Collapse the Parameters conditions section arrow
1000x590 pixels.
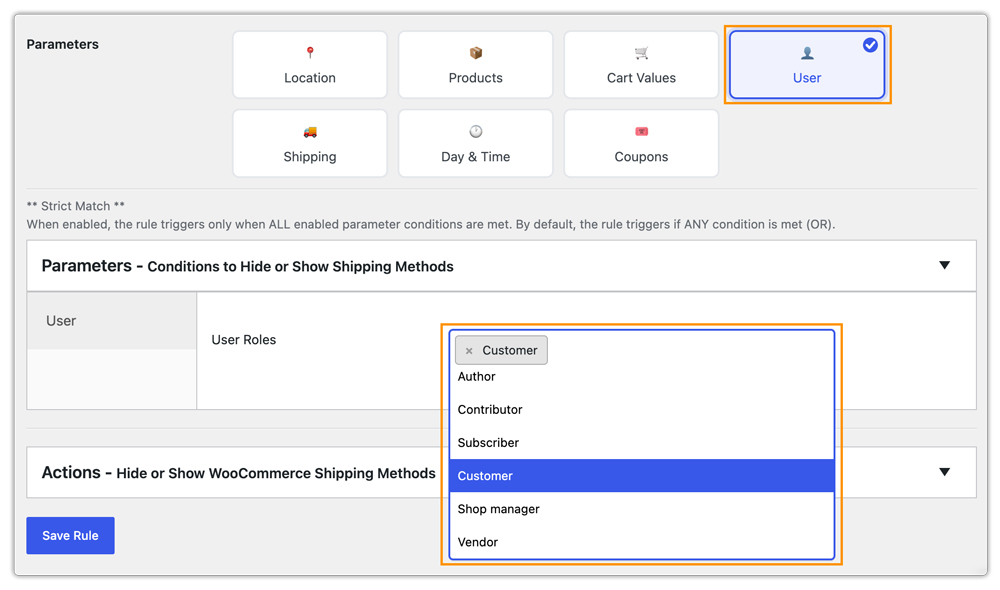[945, 265]
